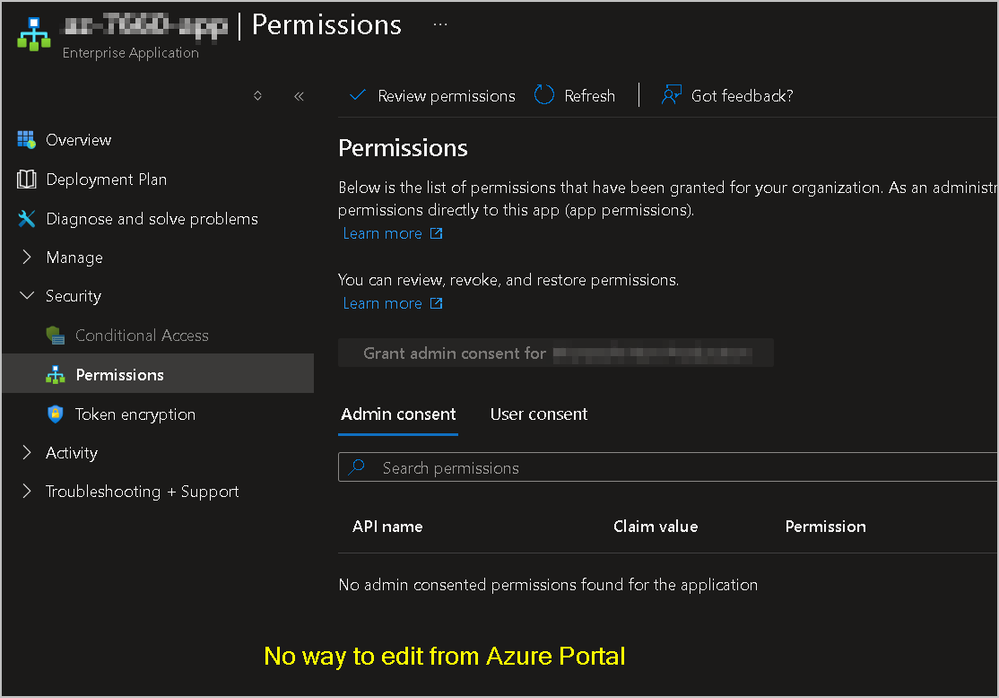Image resolution: width=999 pixels, height=698 pixels.
Task: Click the Got feedback icon
Action: 671,96
